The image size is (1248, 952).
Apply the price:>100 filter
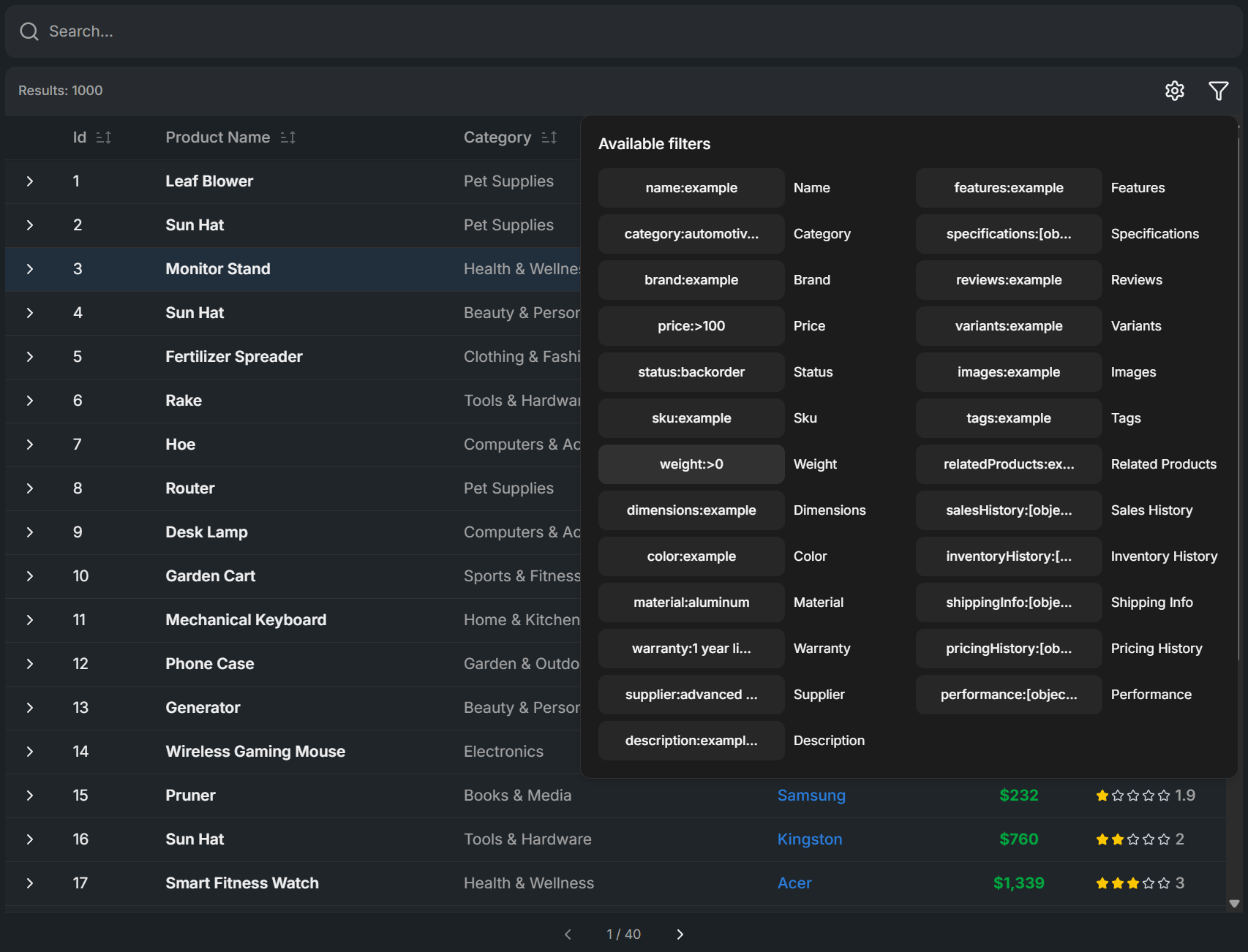point(691,326)
